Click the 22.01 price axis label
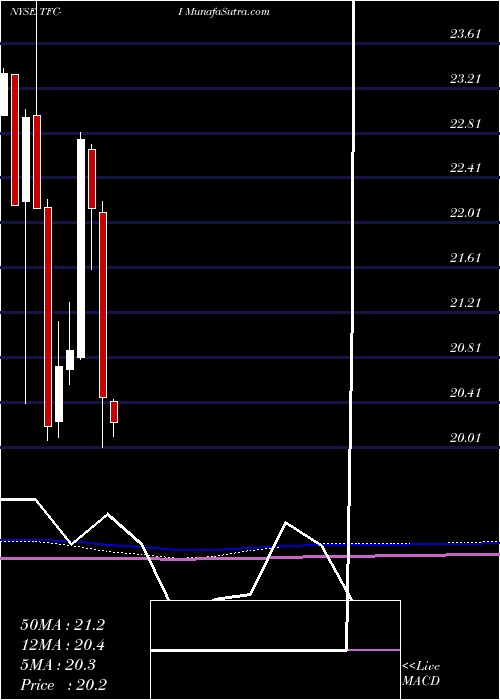The height and width of the screenshot is (700, 500). coord(465,212)
